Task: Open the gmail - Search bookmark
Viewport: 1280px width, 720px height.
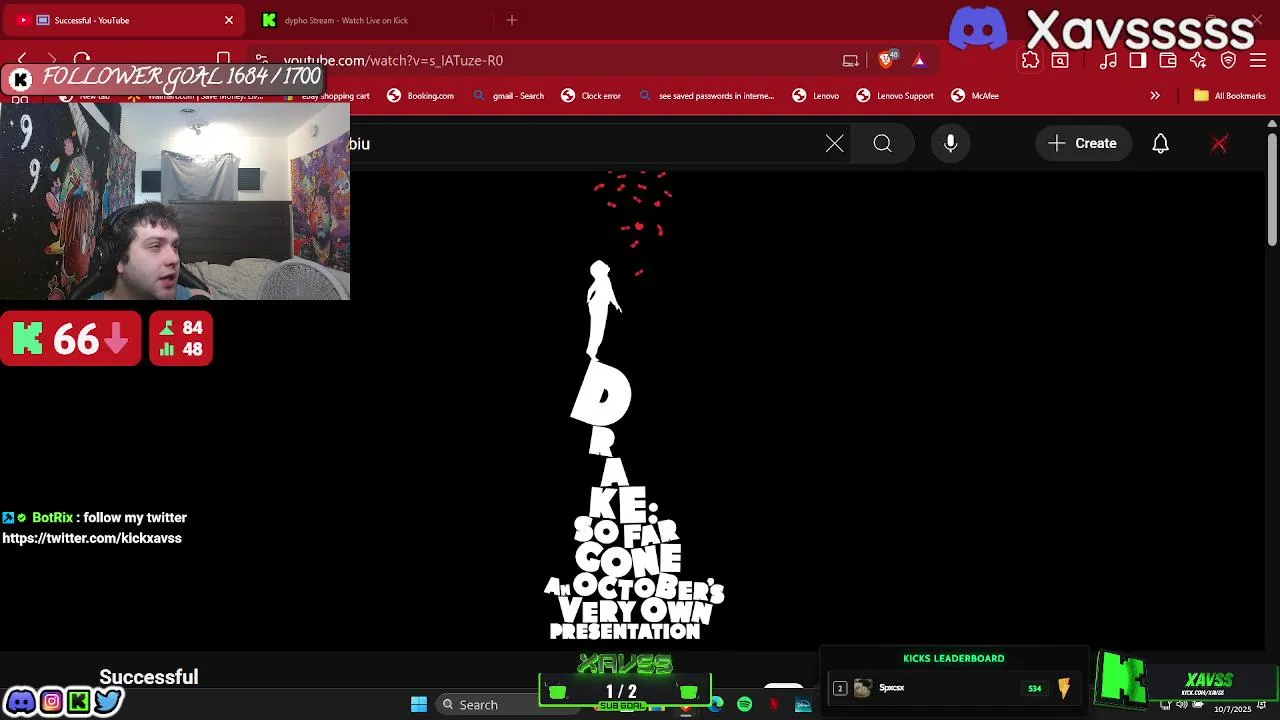Action: click(508, 96)
